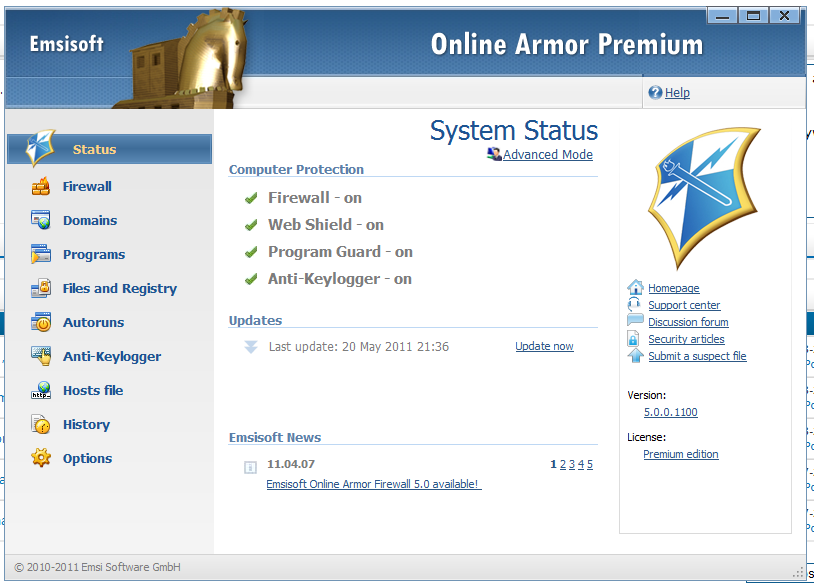Open Security articles link

686,339
